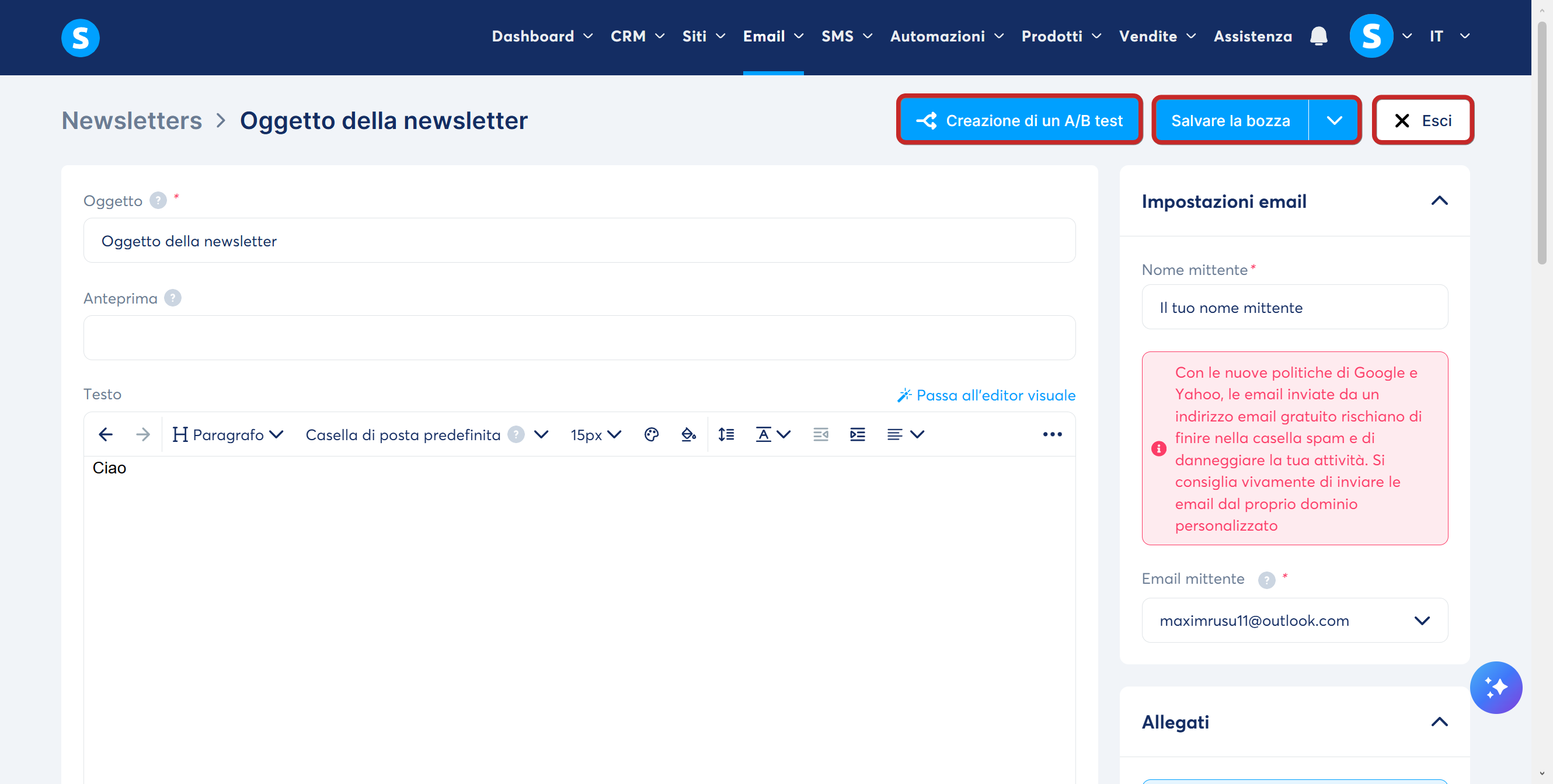
Task: Undo the last editor change
Action: pyautogui.click(x=106, y=434)
